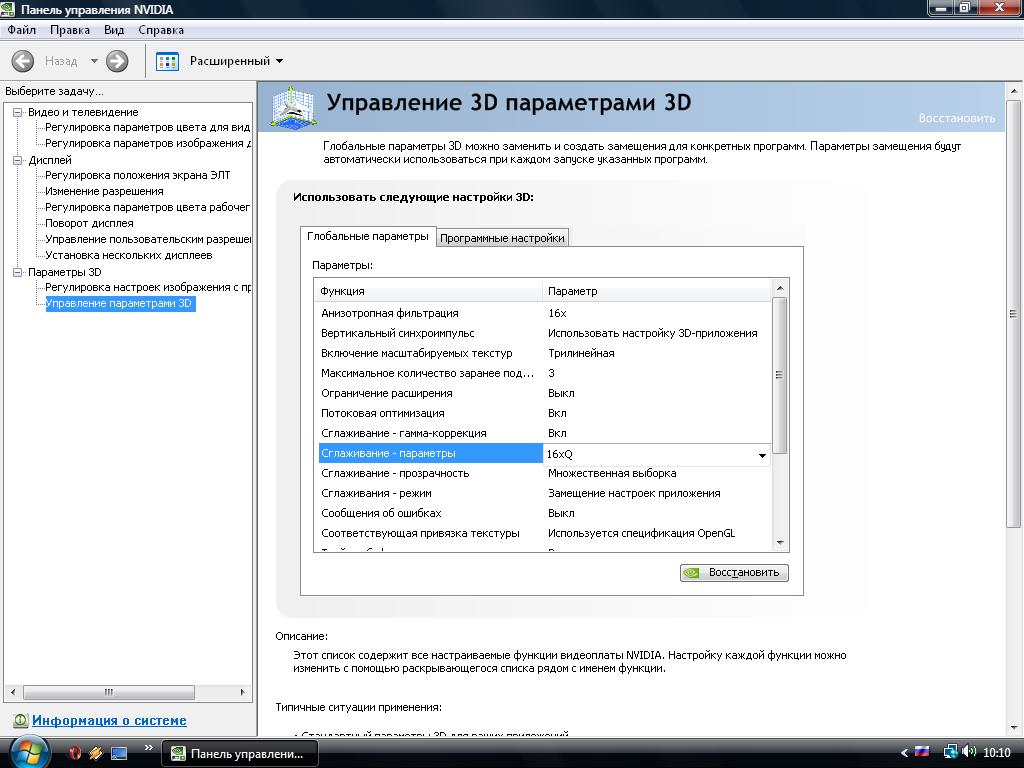1024x768 pixels.
Task: Select Регулировка параметров цвета для видео
Action: (148, 127)
